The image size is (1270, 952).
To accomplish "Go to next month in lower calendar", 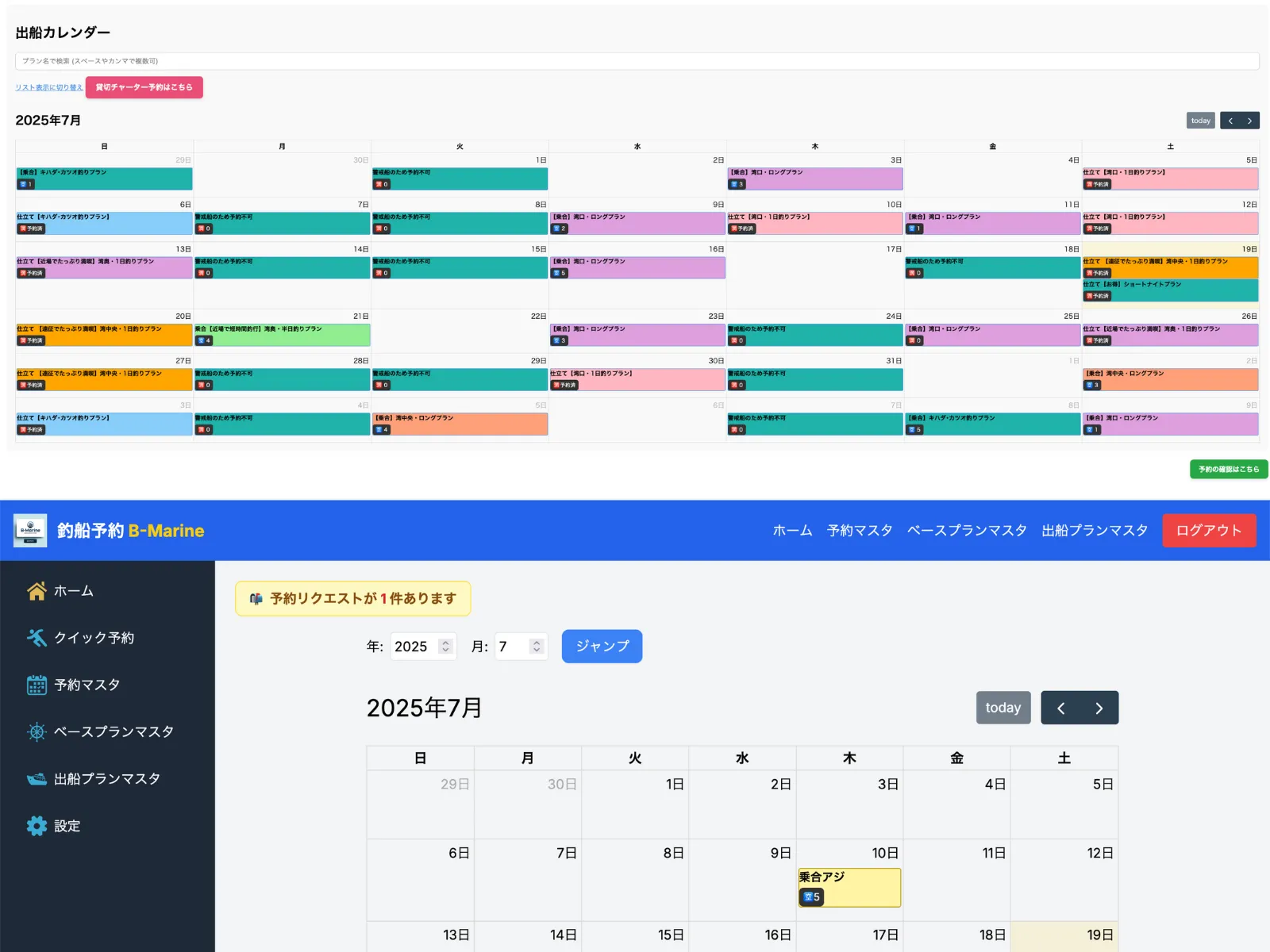I will pos(1099,708).
